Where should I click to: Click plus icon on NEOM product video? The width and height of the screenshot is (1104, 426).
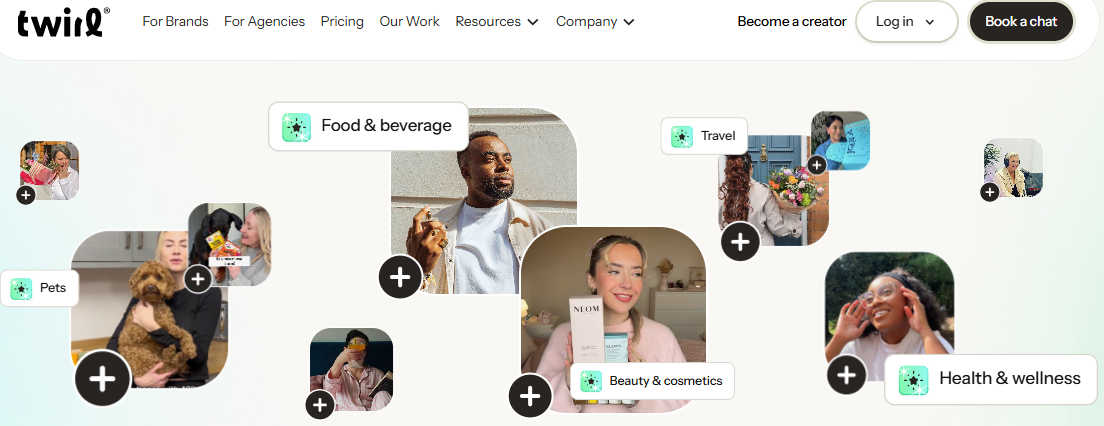tap(530, 396)
